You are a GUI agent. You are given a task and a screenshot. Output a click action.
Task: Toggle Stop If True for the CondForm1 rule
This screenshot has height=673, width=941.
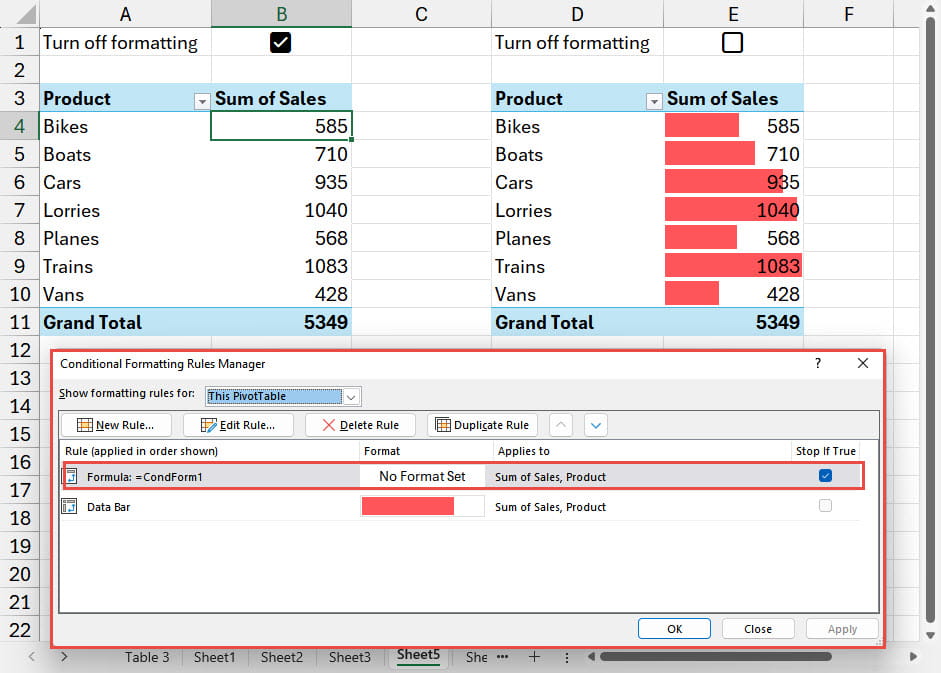click(x=825, y=476)
